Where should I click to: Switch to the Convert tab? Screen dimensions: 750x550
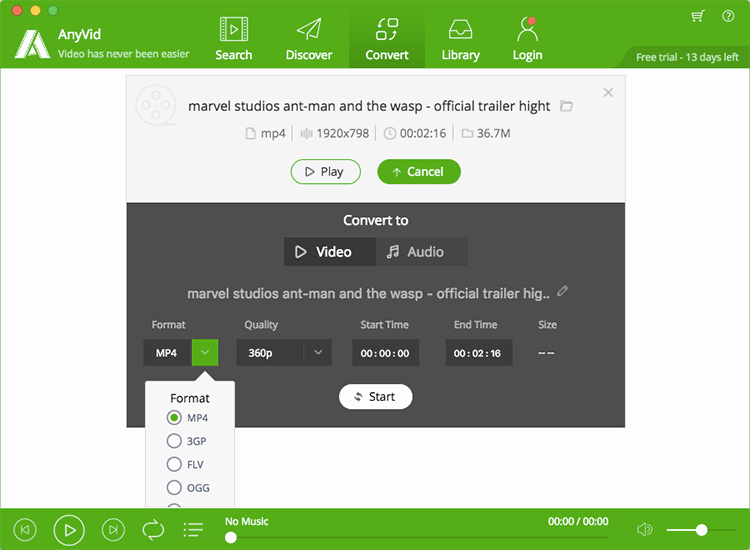click(386, 39)
